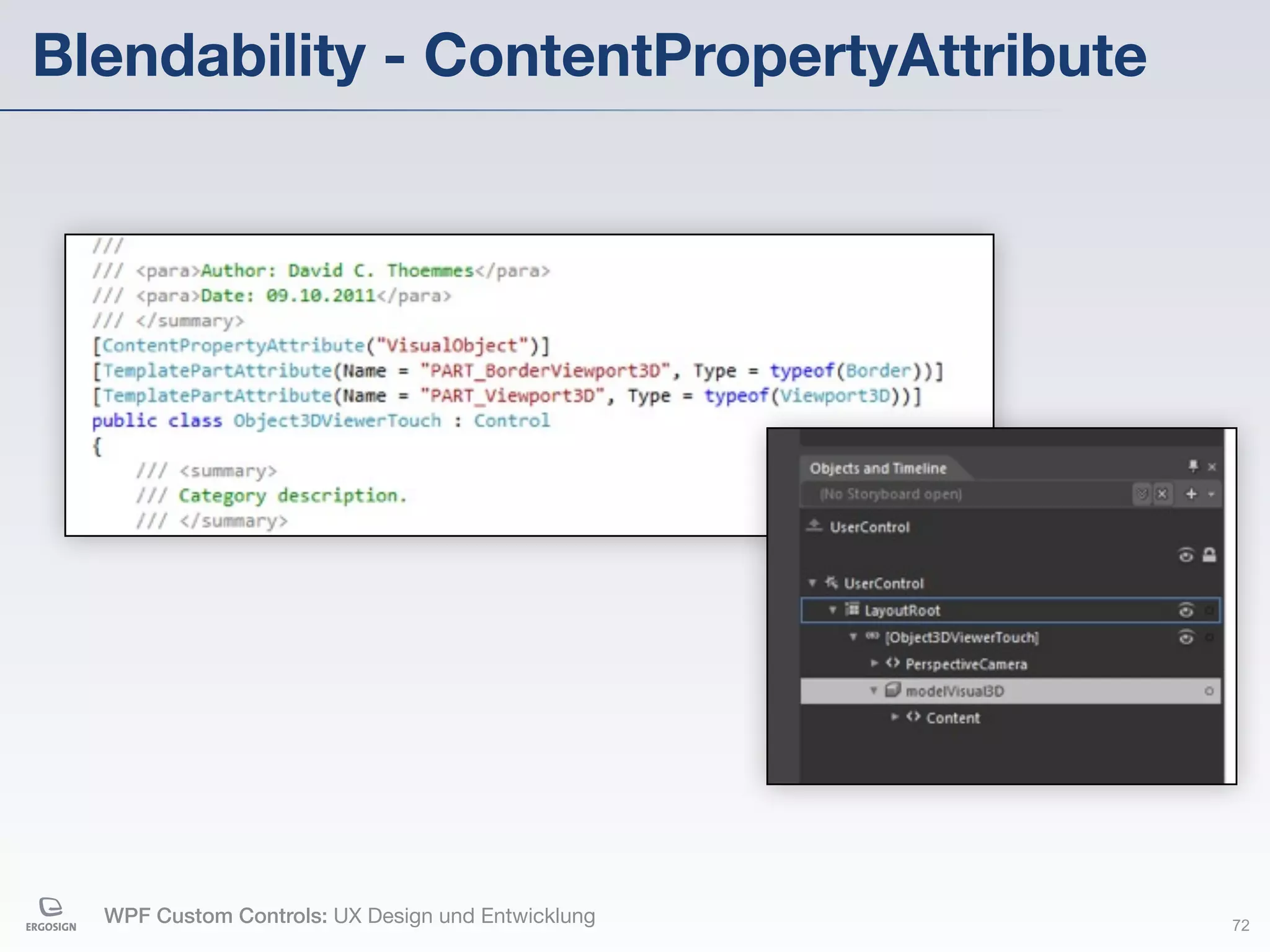Click the "VisualObject" string in code
Image resolution: width=1270 pixels, height=952 pixels.
(452, 346)
